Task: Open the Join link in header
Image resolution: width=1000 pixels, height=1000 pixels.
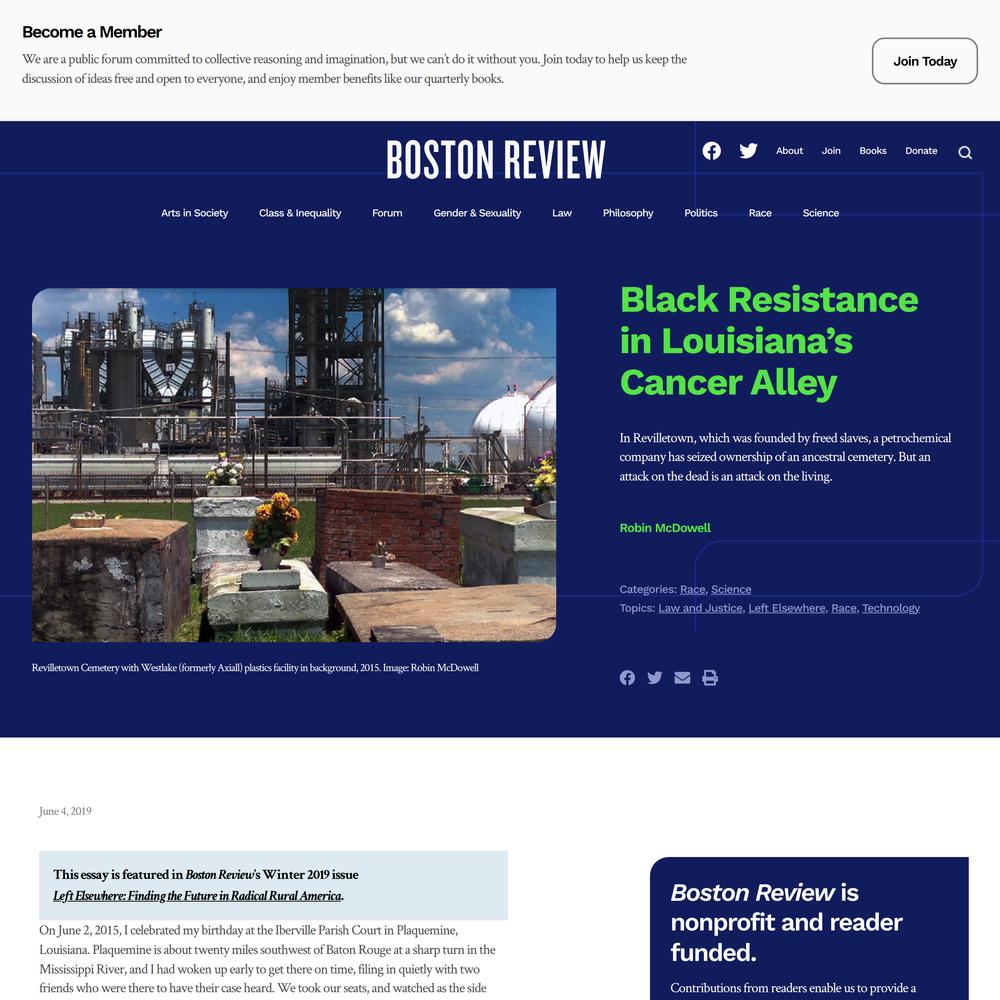Action: [x=831, y=151]
